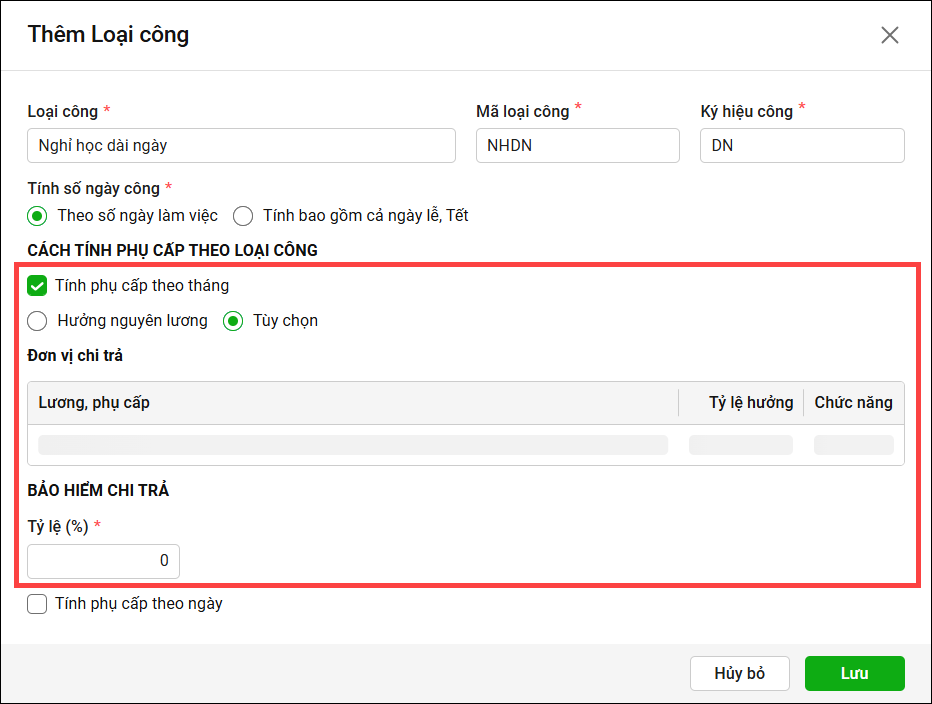
Task: Click the 'Thêm Loại công' dialog title
Action: pos(108,35)
